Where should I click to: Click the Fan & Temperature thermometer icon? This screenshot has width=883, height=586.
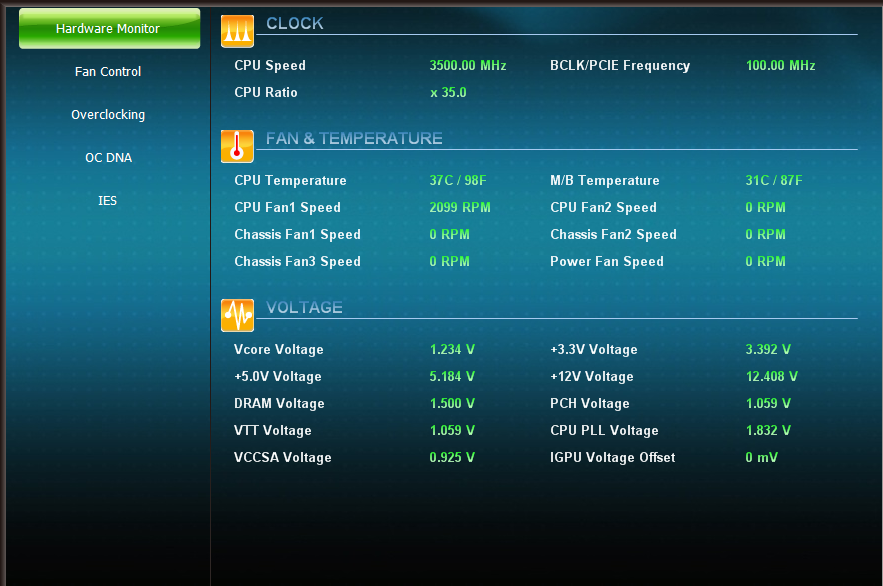[237, 146]
